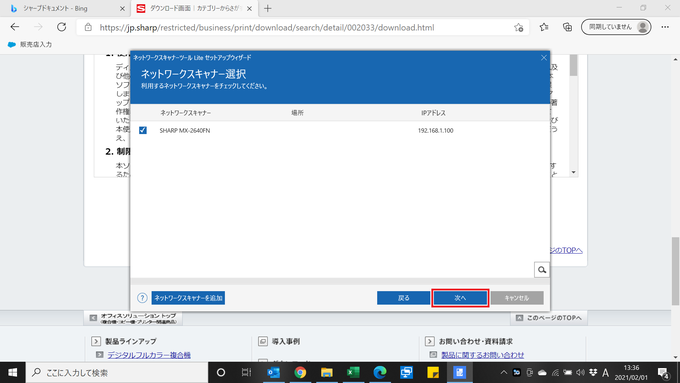This screenshot has width=680, height=383.
Task: Open Edge settings and more menu
Action: coord(665,27)
